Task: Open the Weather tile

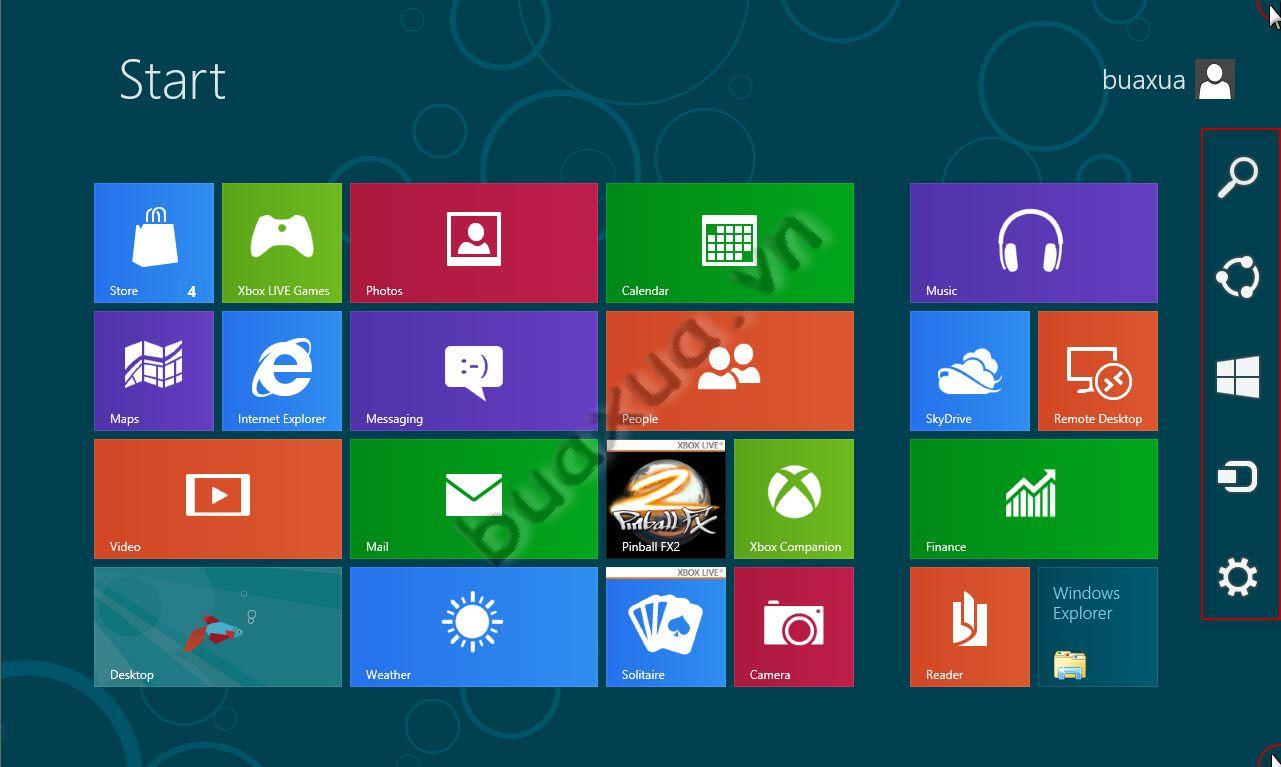Action: (x=474, y=627)
